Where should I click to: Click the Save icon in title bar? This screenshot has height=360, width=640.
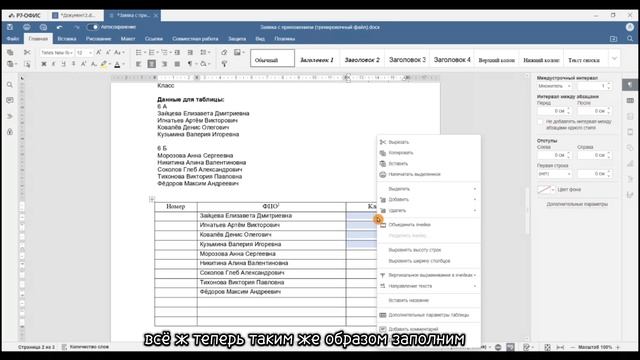[x=10, y=27]
